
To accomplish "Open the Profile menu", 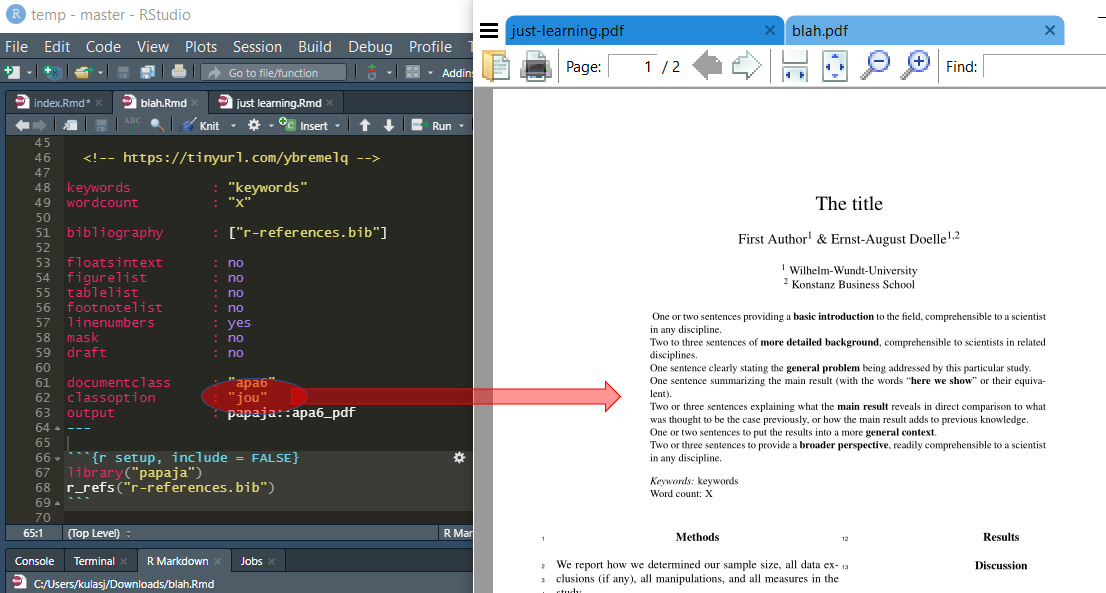I will click(430, 47).
